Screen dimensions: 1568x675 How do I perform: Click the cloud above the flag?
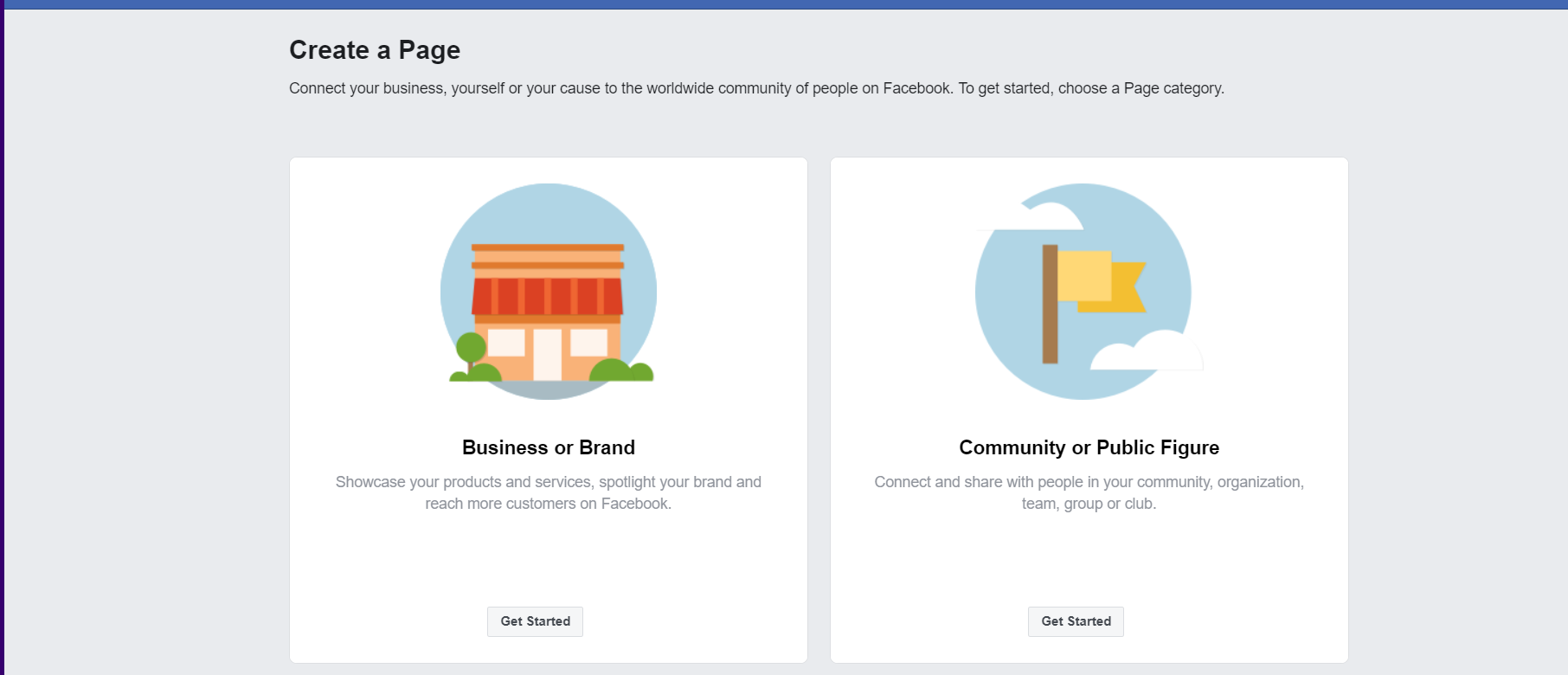pos(1045,217)
